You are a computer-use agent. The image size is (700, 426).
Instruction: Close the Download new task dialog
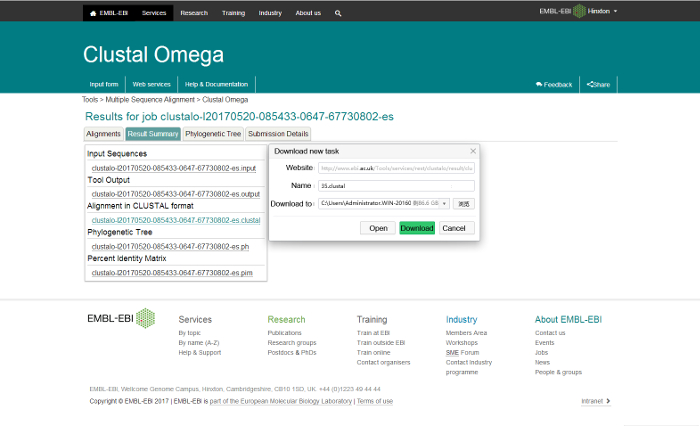tap(473, 151)
